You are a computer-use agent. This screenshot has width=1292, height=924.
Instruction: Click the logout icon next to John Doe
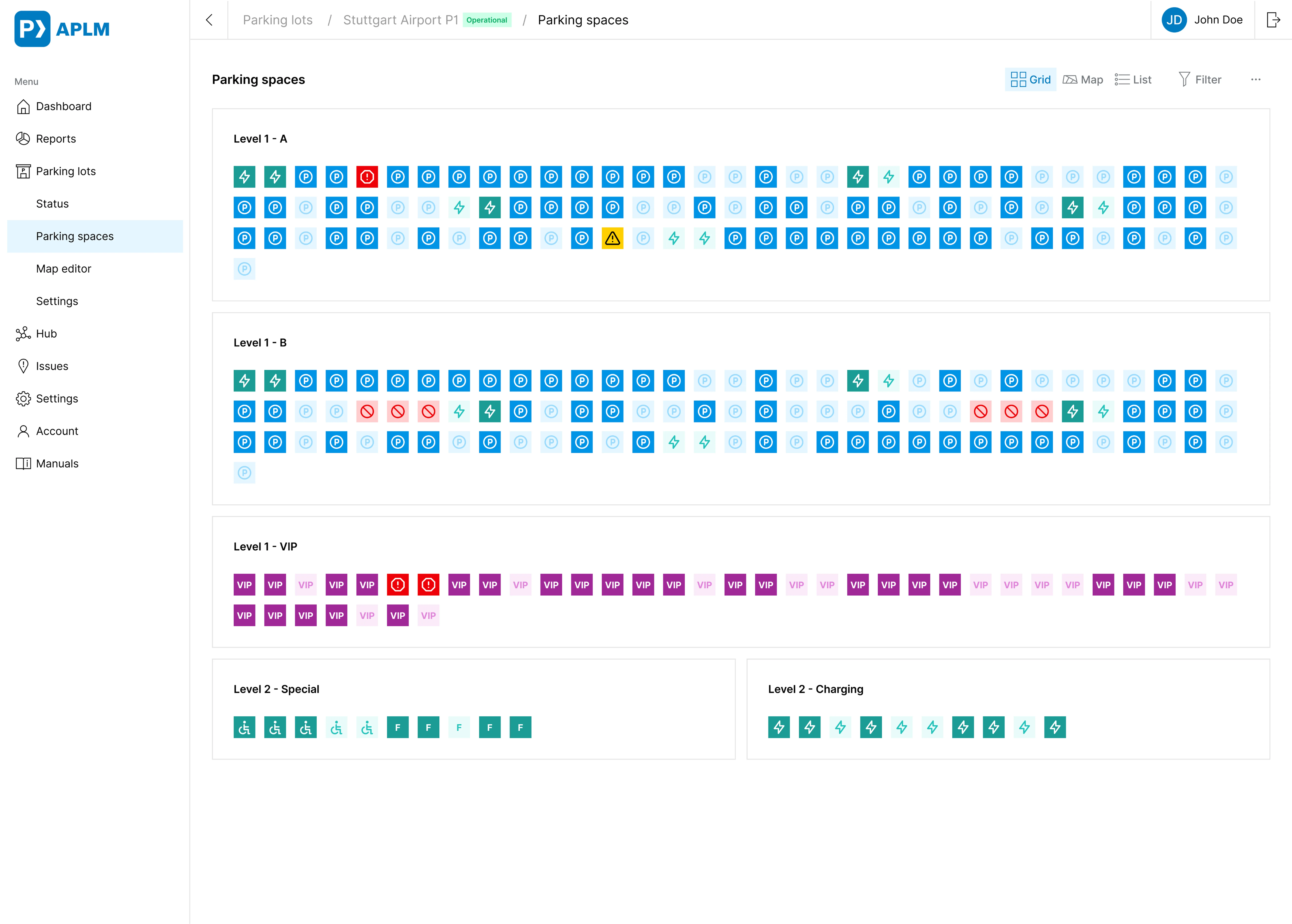click(1273, 20)
